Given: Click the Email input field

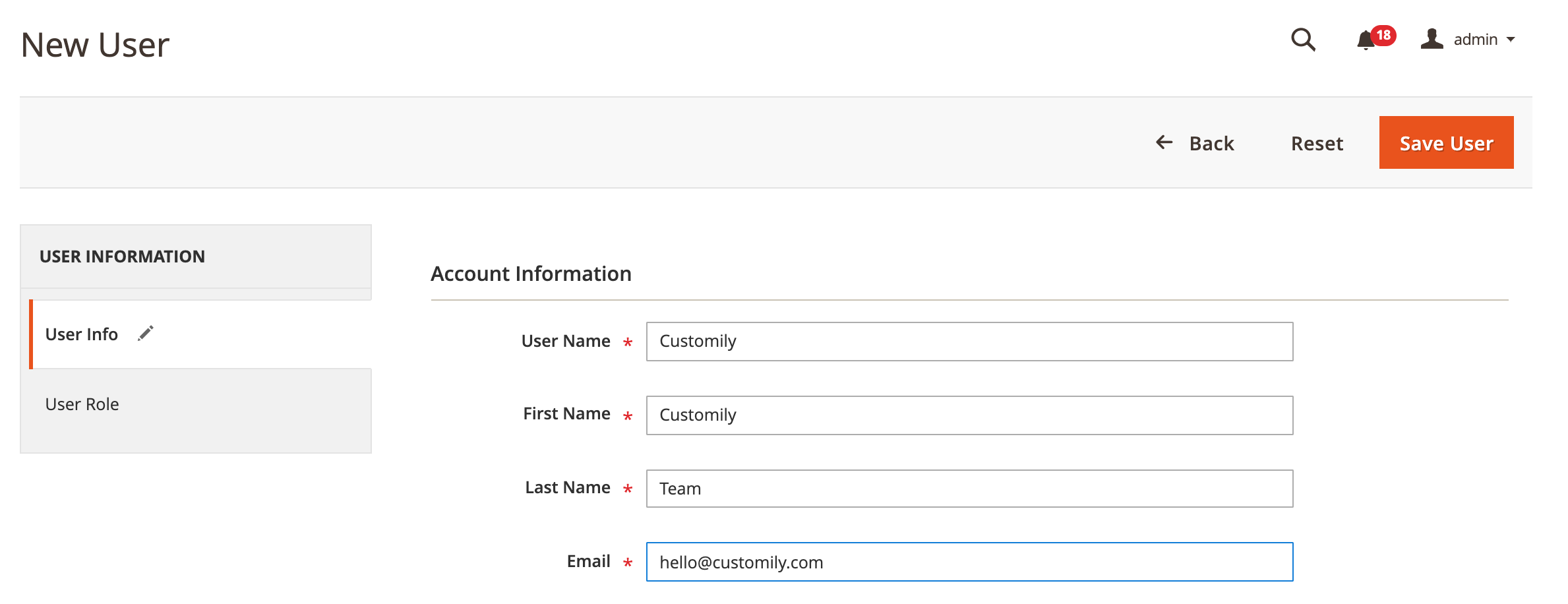Looking at the screenshot, I should 969,562.
